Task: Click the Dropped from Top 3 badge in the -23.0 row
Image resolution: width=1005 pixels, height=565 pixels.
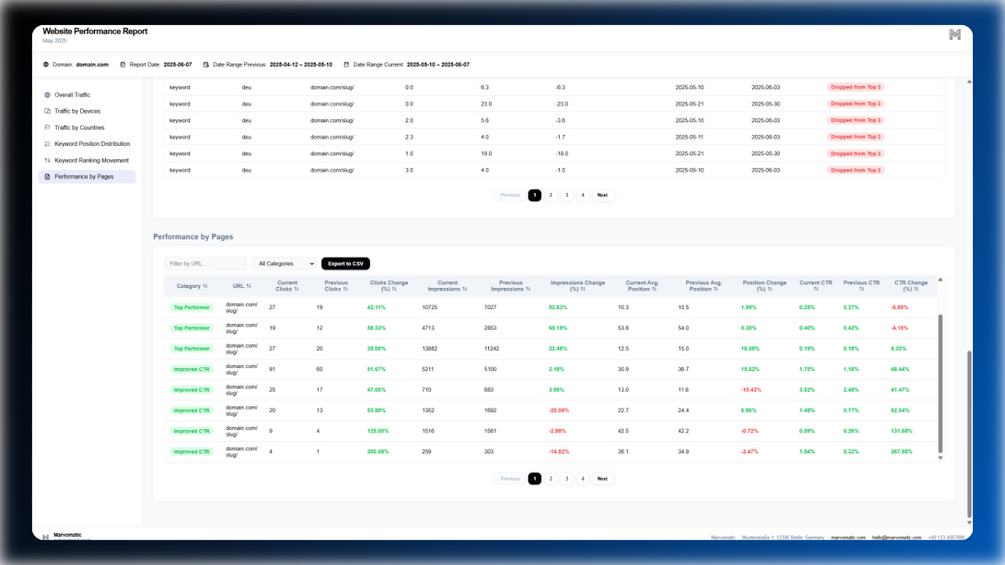Action: (855, 104)
